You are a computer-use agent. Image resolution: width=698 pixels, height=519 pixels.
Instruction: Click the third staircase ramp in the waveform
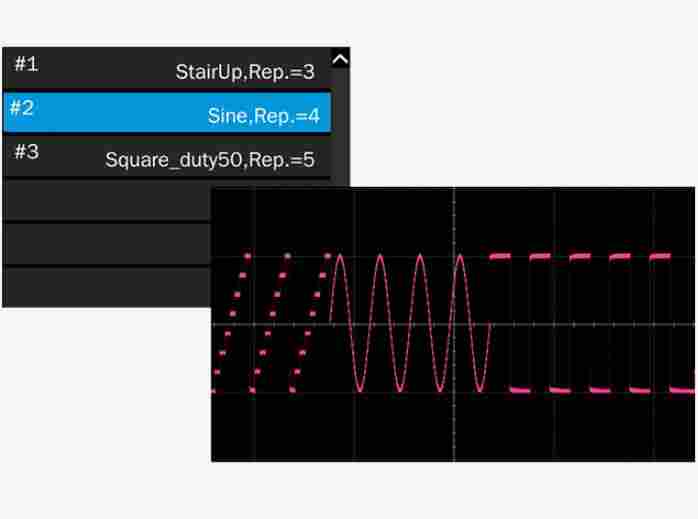pos(310,322)
